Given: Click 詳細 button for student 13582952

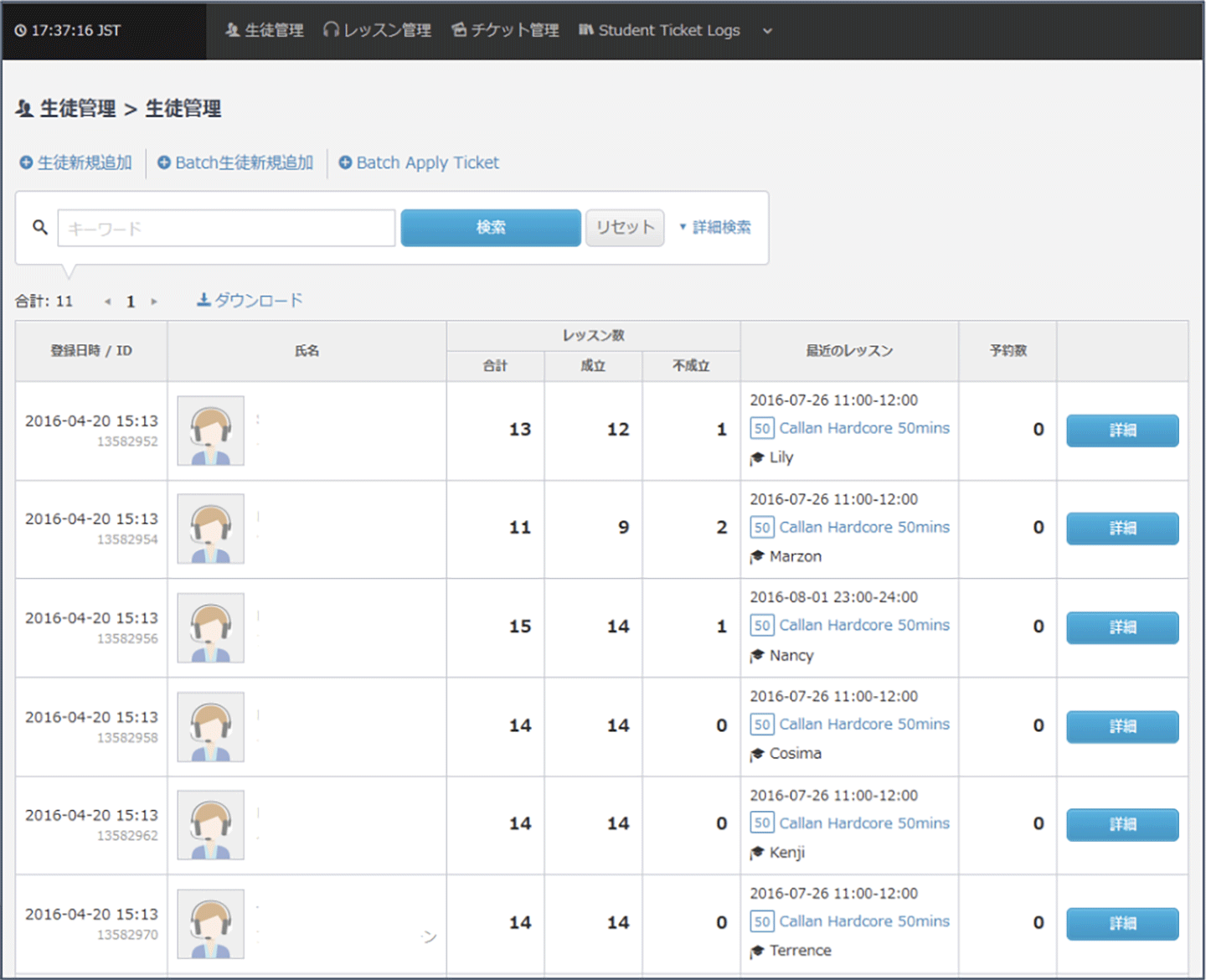Looking at the screenshot, I should click(x=1122, y=431).
